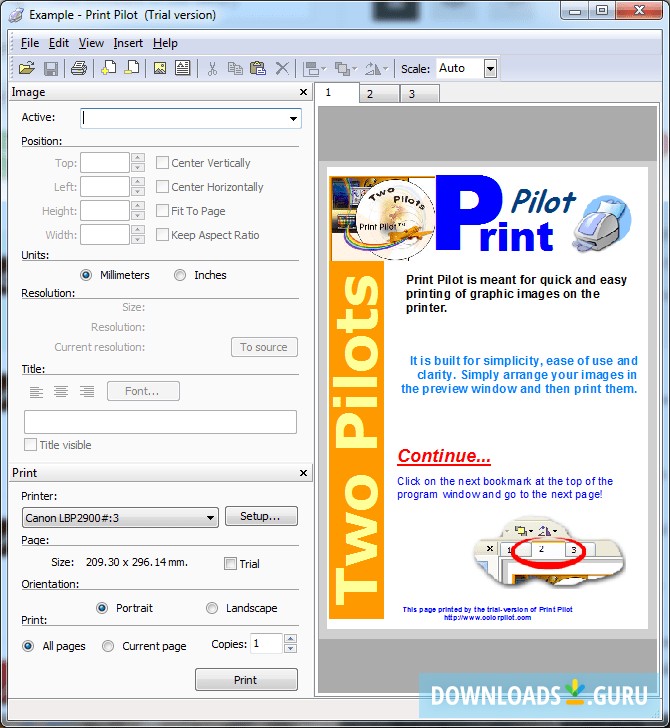The width and height of the screenshot is (670, 728).
Task: Click the Height input field
Action: click(x=104, y=211)
